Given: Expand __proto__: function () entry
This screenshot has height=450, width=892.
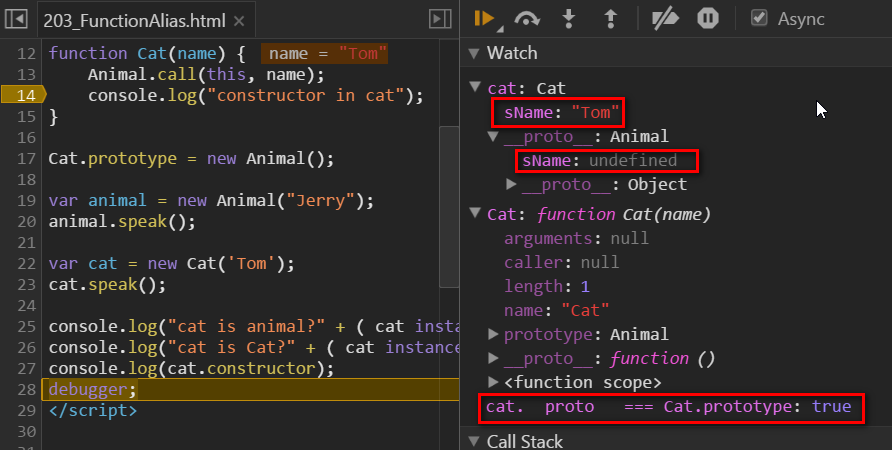Looking at the screenshot, I should point(493,358).
